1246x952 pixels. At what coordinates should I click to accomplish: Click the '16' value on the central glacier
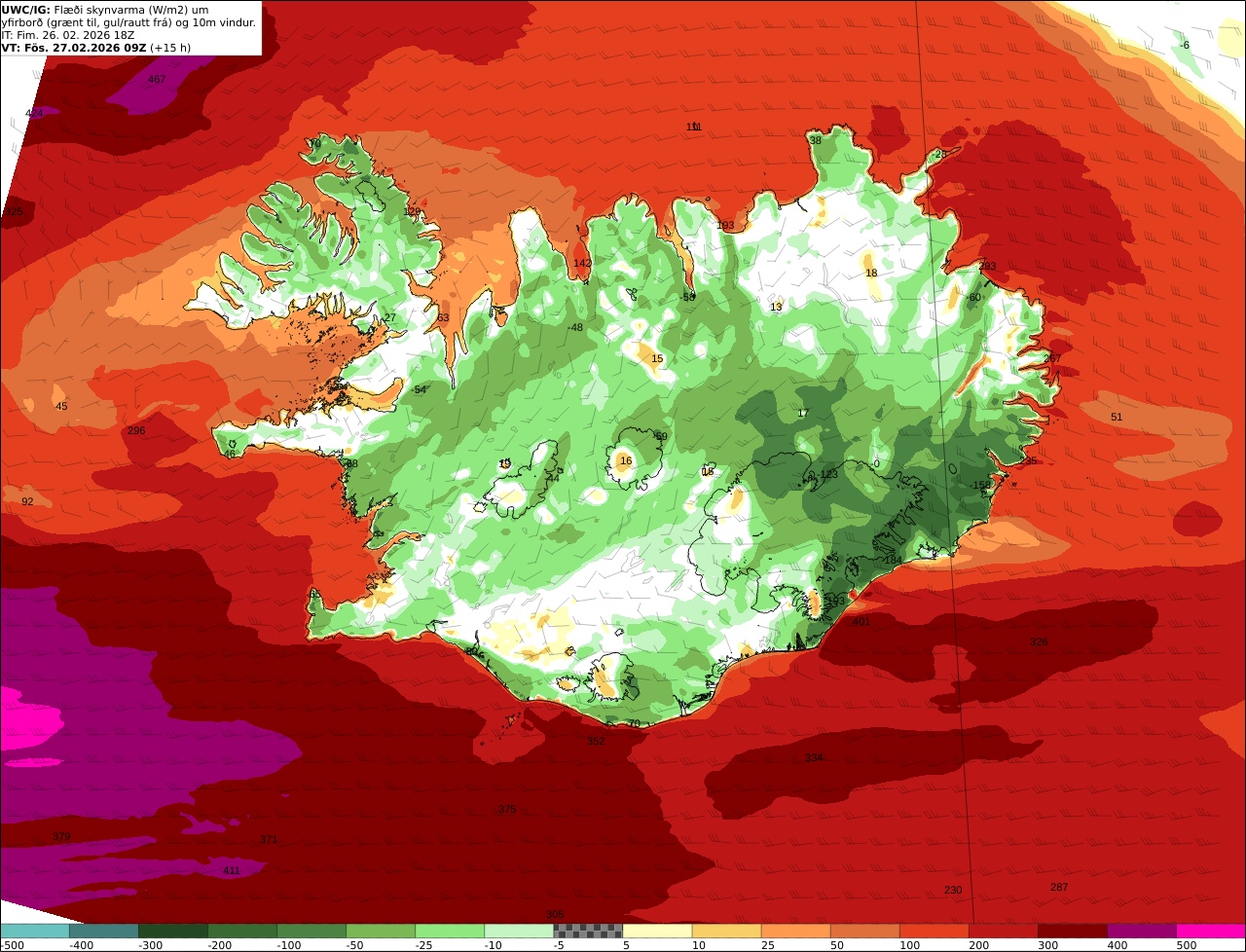pyautogui.click(x=626, y=461)
